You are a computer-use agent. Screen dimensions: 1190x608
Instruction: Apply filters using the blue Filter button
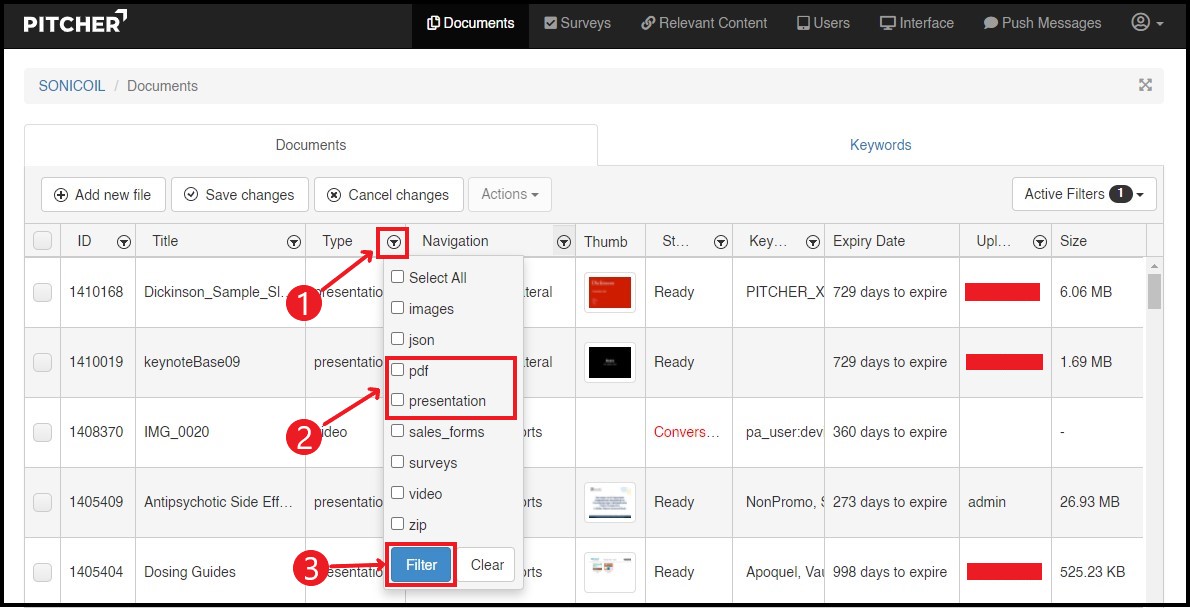tap(420, 564)
